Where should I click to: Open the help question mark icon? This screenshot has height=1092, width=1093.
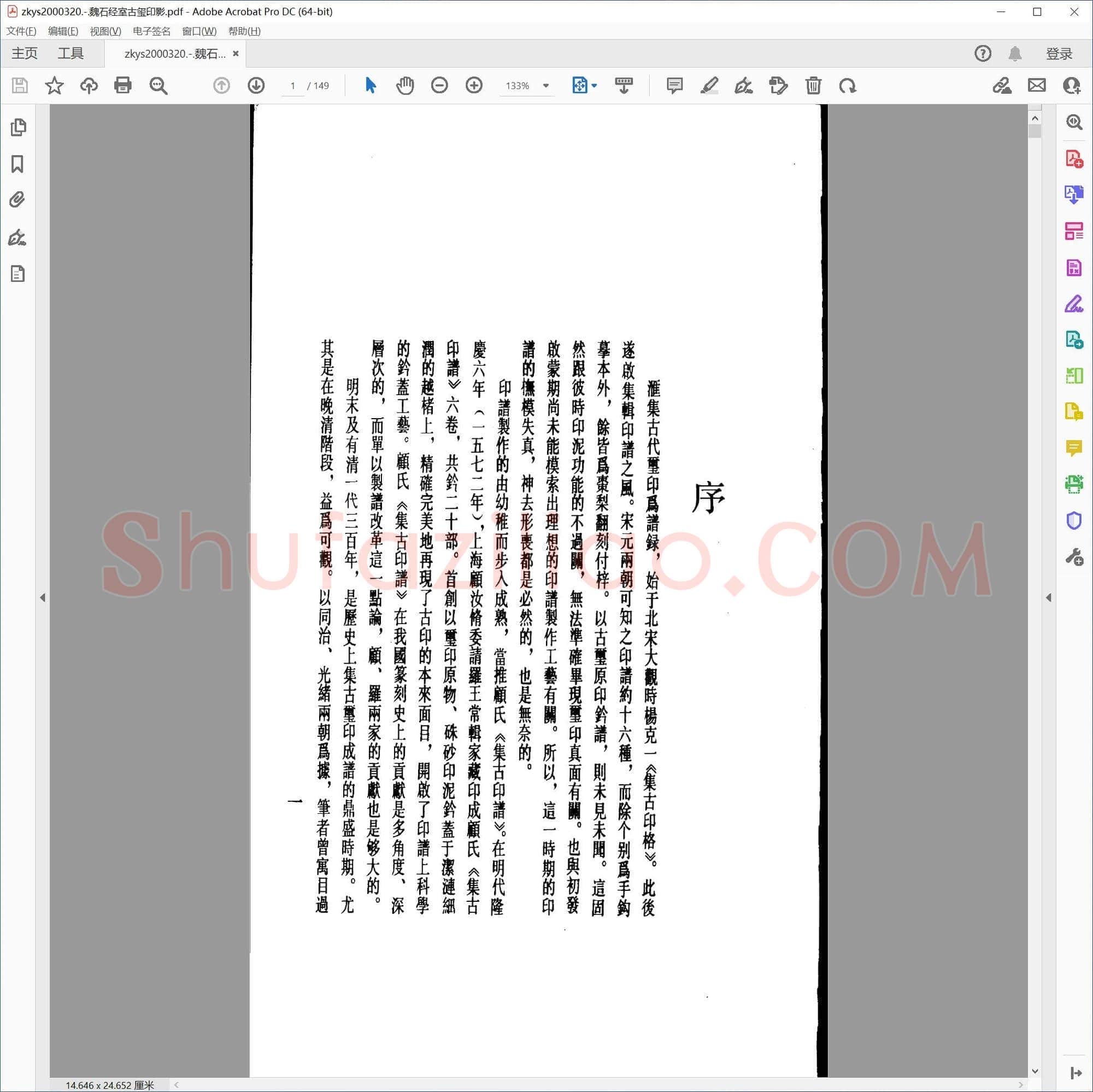pos(983,53)
